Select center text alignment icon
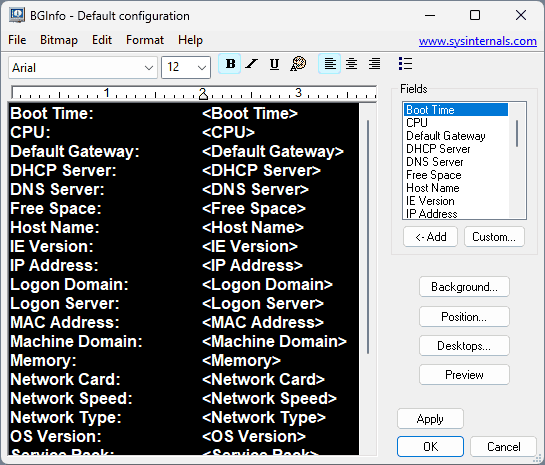Viewport: 545px width, 465px height. point(352,64)
